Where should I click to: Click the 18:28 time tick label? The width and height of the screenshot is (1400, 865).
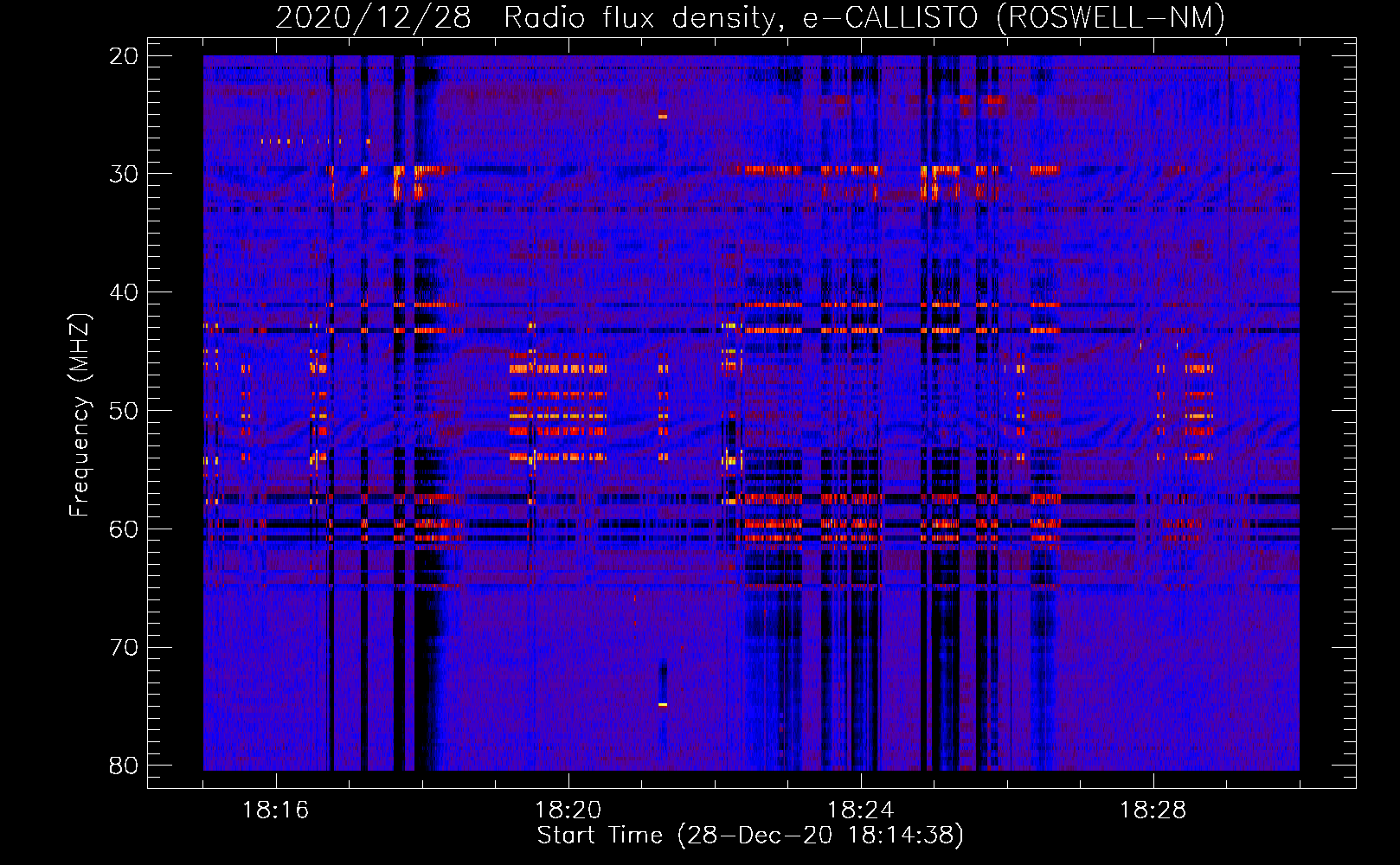(1153, 811)
